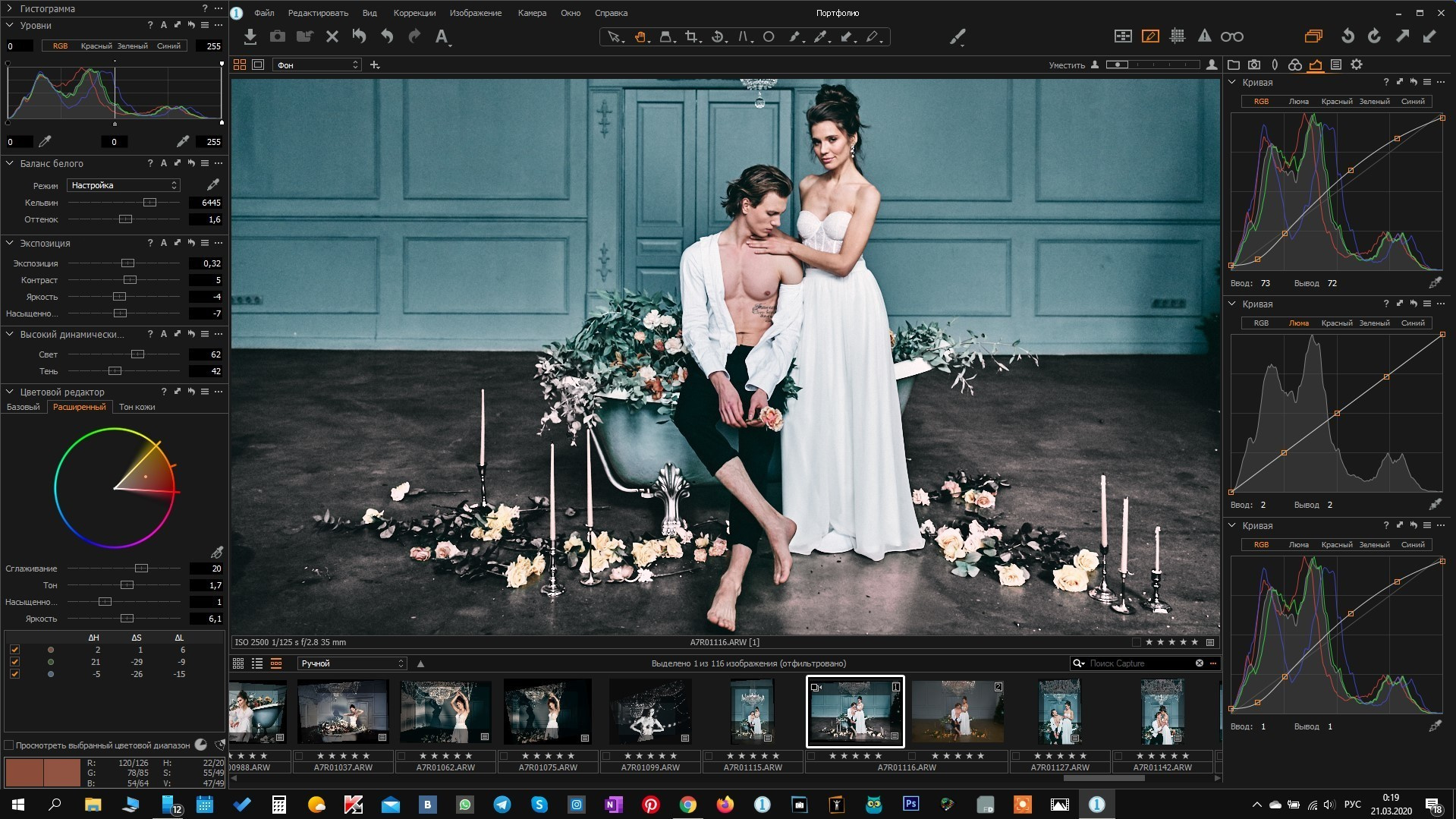Enable view selected color range checkbox
The image size is (1456, 819).
pyautogui.click(x=9, y=745)
